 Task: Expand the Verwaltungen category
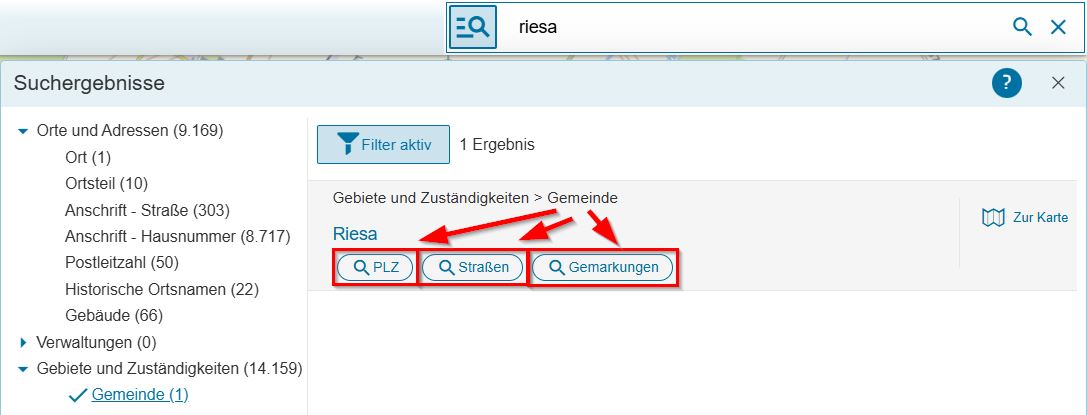[23, 342]
